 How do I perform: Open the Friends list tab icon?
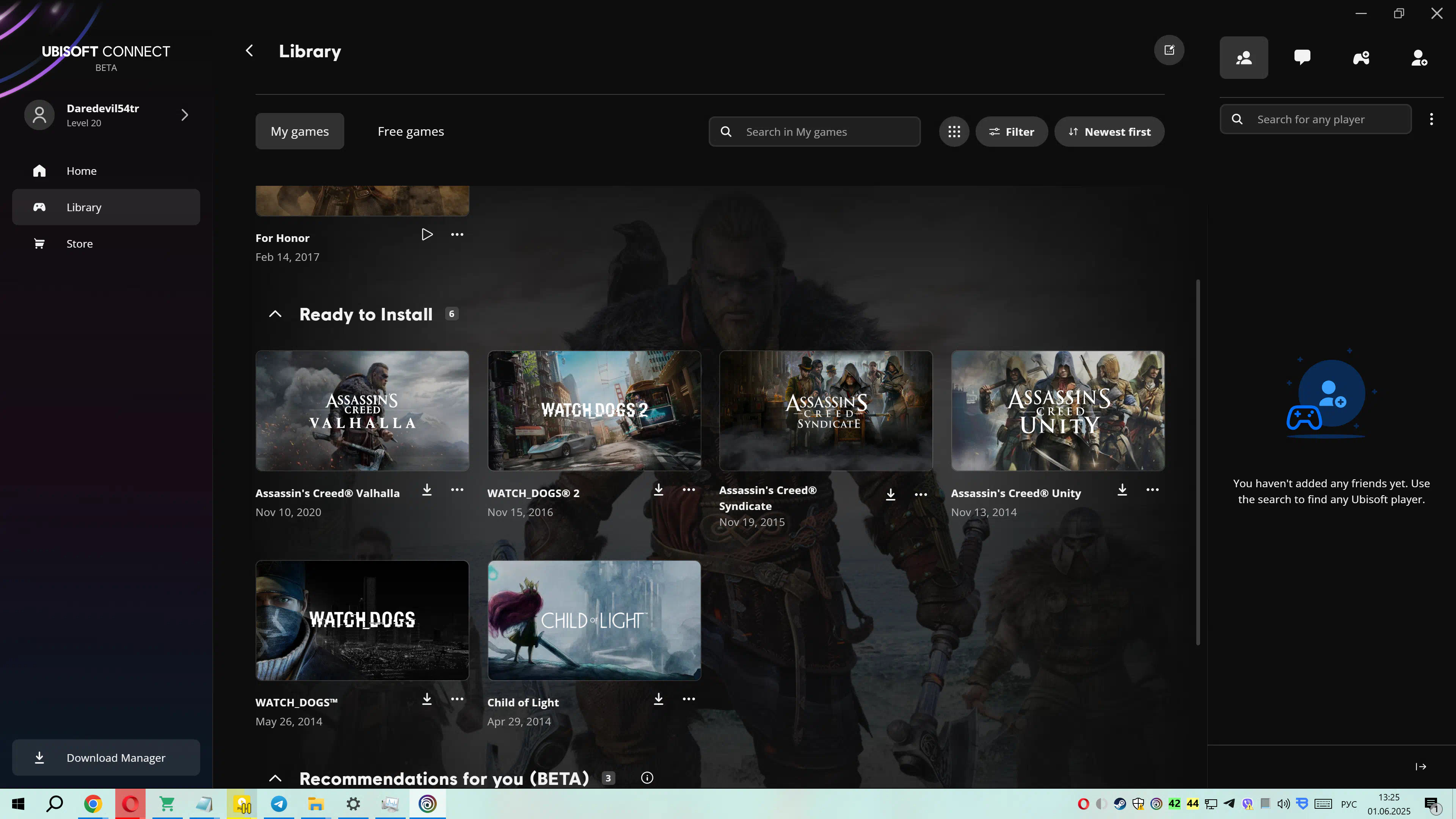tap(1244, 58)
